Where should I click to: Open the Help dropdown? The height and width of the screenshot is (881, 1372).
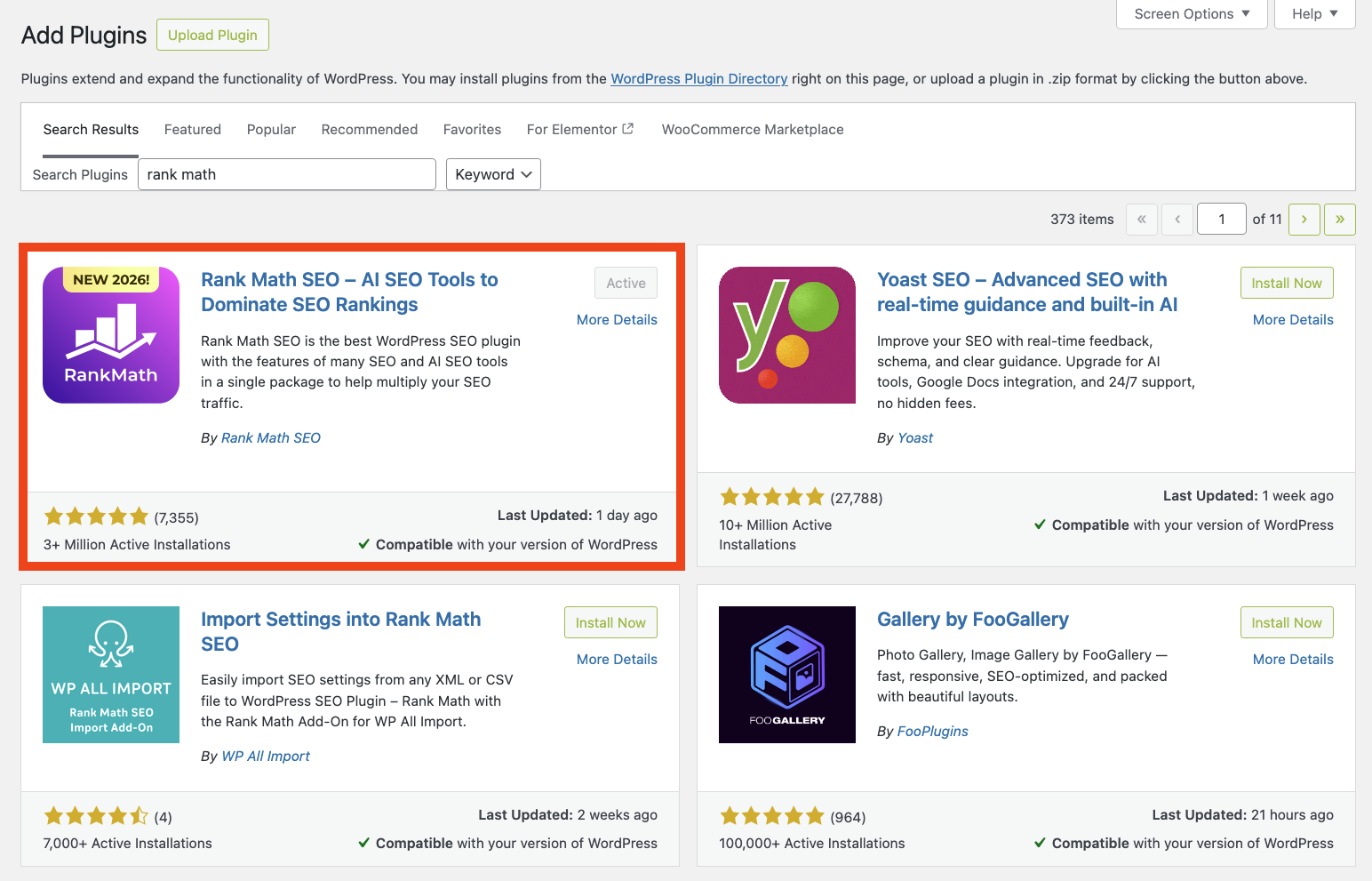[x=1313, y=13]
